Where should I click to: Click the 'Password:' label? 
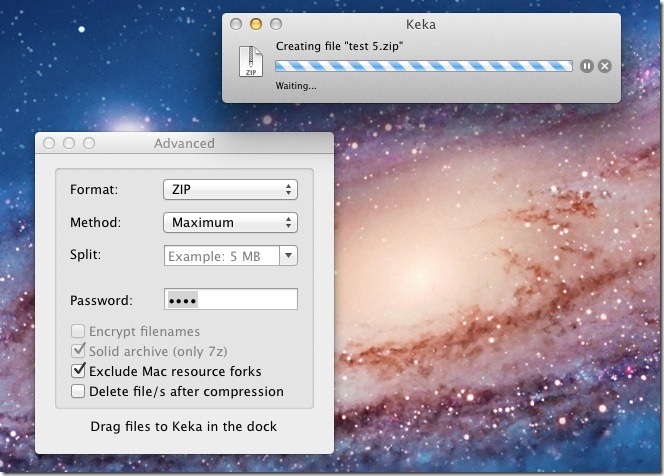101,300
